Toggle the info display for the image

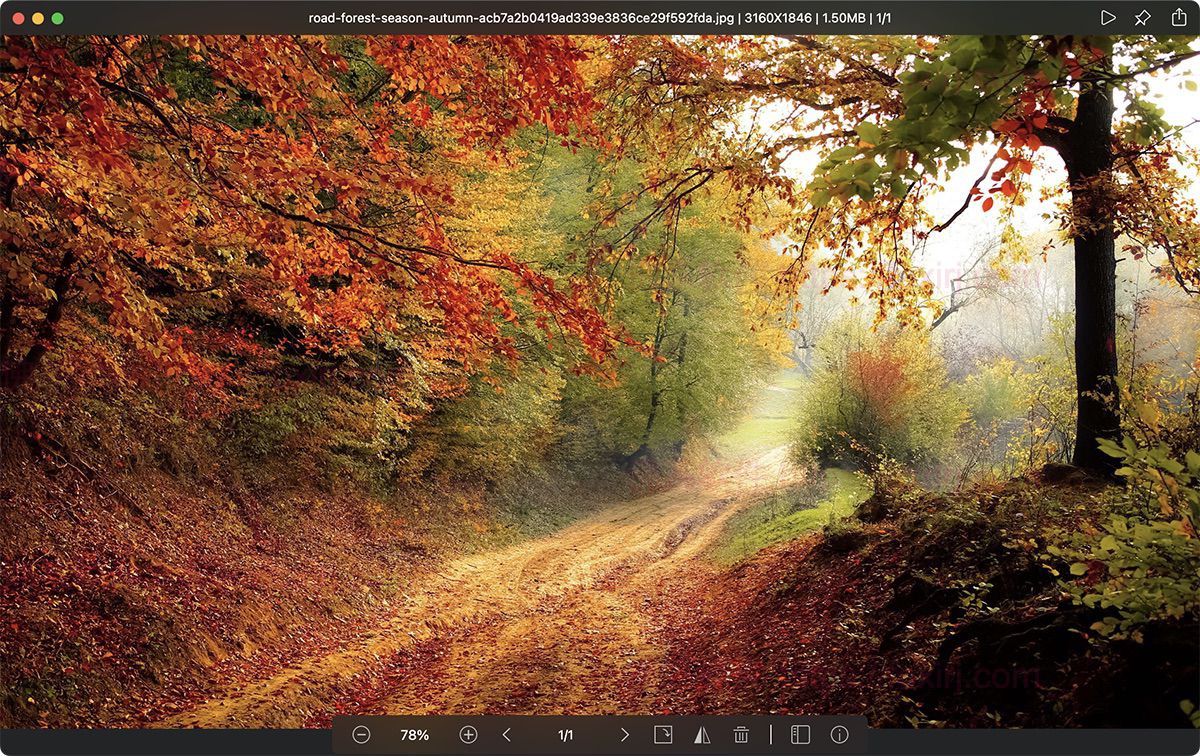click(838, 734)
